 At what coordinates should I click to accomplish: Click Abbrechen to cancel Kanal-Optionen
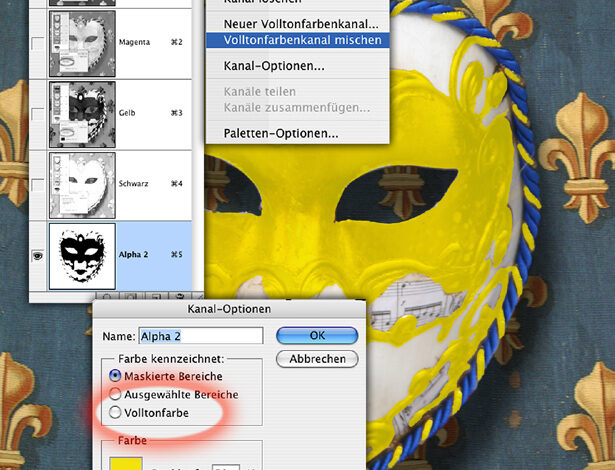(317, 359)
